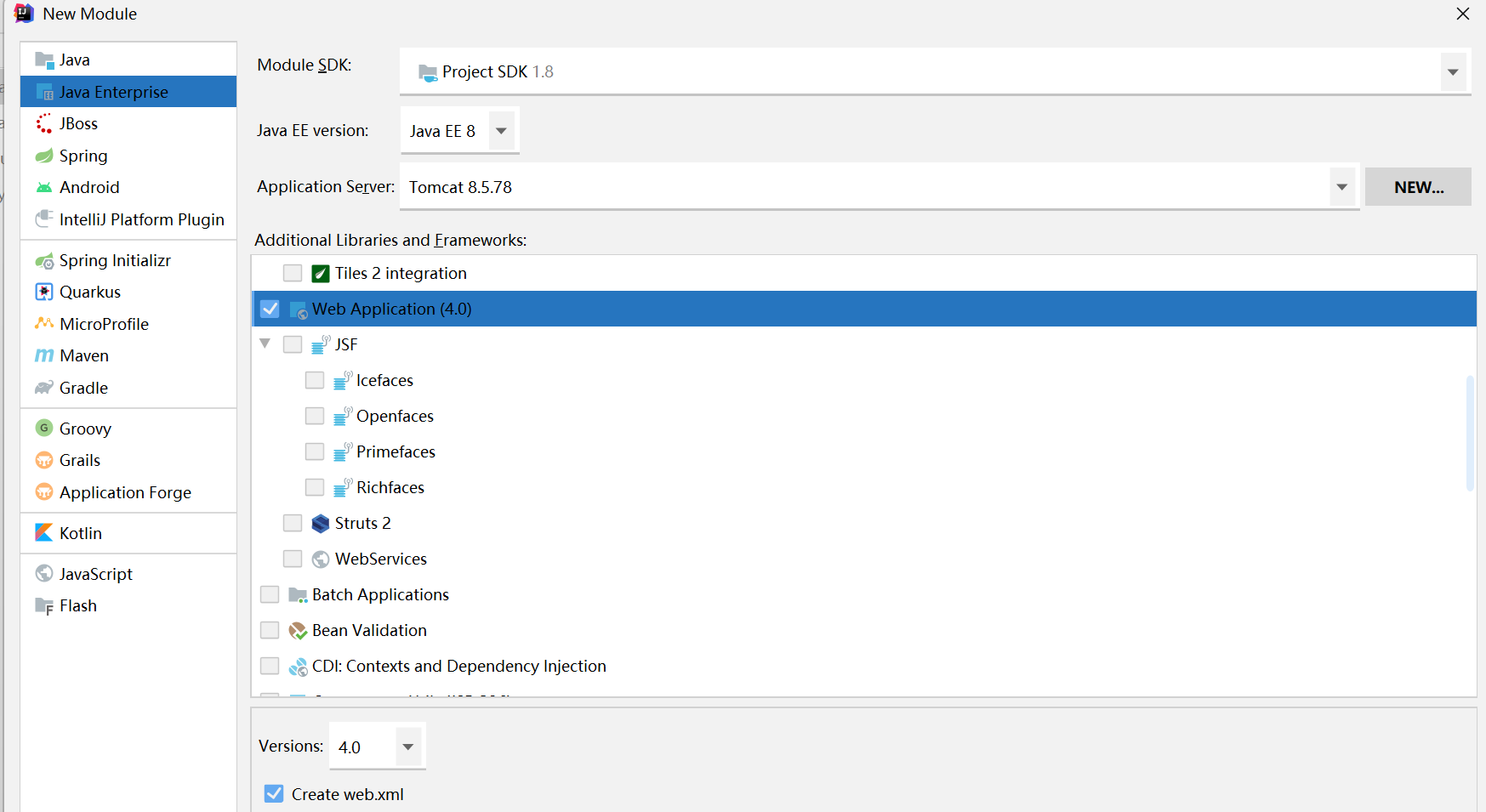Click the frameworks list vertical scrollbar

tap(1470, 433)
